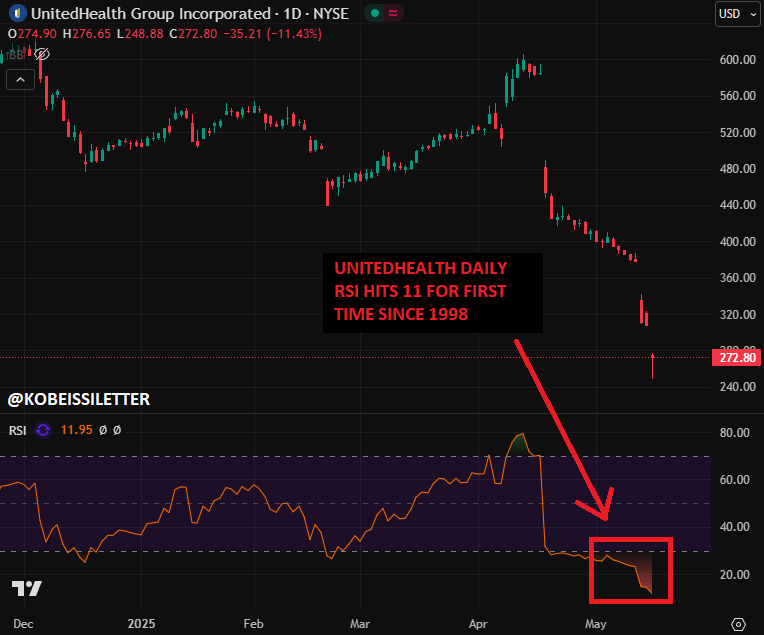This screenshot has width=764, height=635.
Task: Click the TradingView logo
Action: click(27, 588)
